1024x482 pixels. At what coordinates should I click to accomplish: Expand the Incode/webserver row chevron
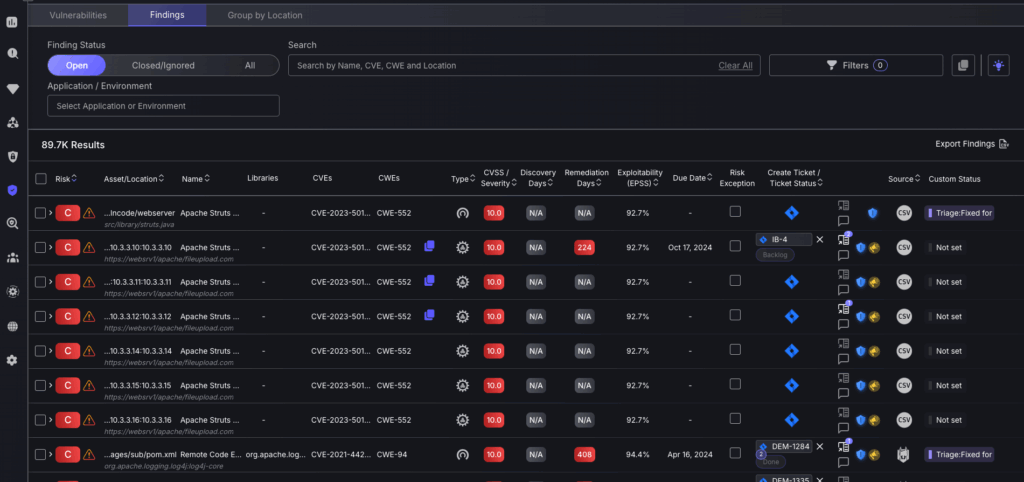[x=50, y=212]
